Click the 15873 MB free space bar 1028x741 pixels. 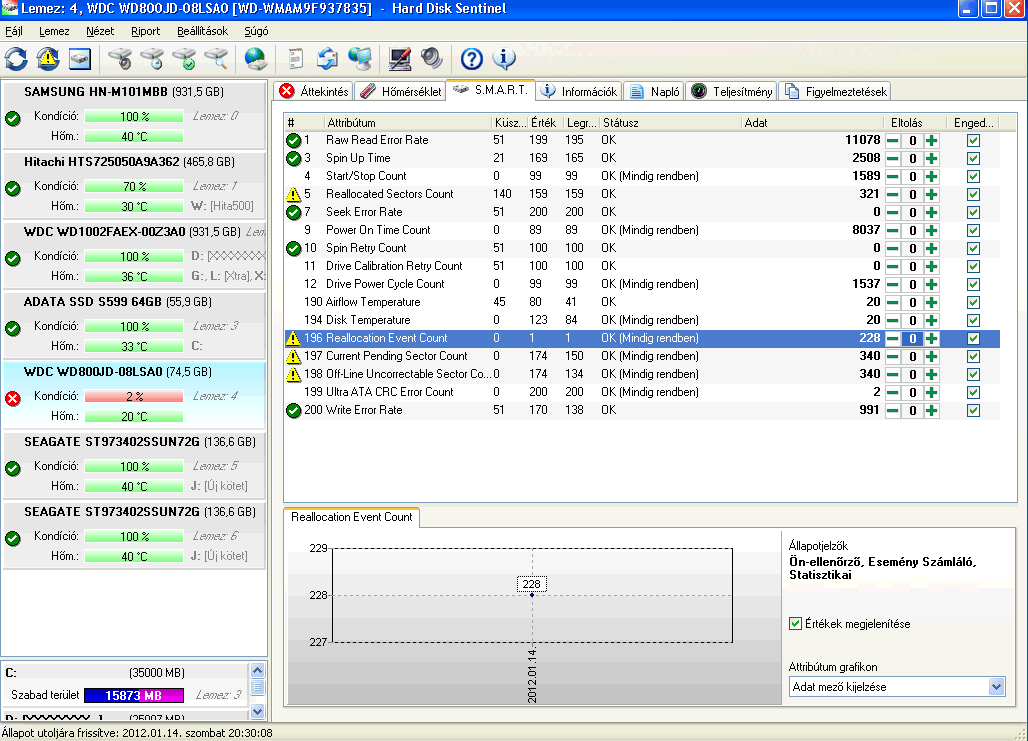[134, 695]
